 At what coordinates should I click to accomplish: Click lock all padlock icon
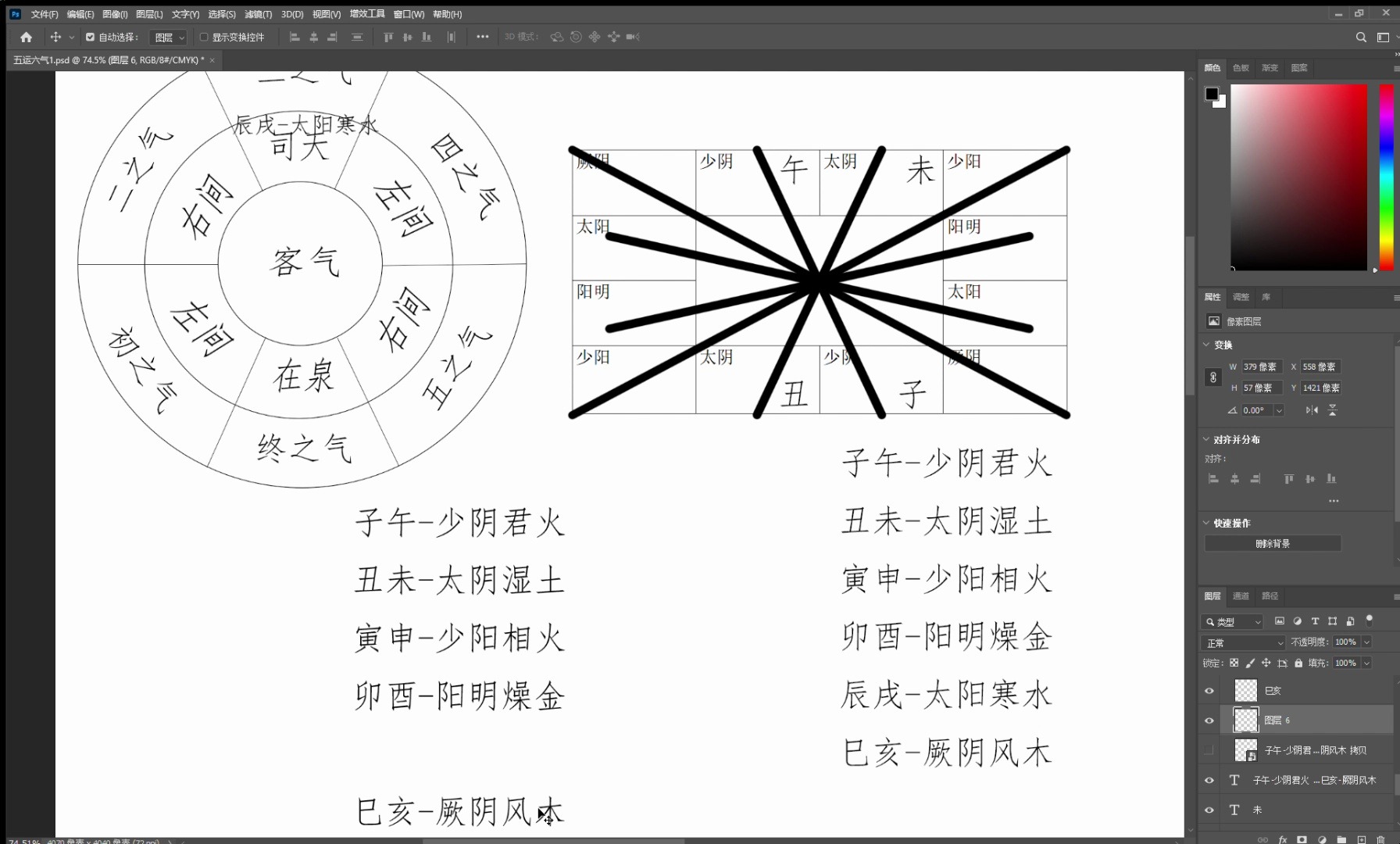point(1298,663)
